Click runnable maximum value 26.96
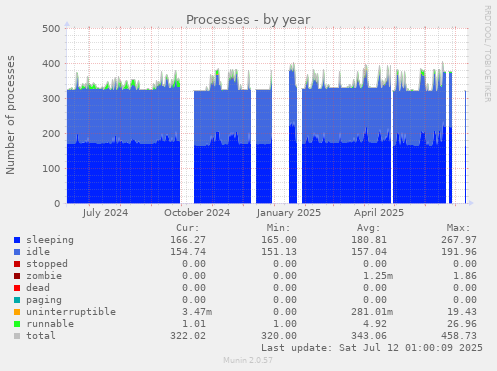The width and height of the screenshot is (497, 371). point(462,324)
